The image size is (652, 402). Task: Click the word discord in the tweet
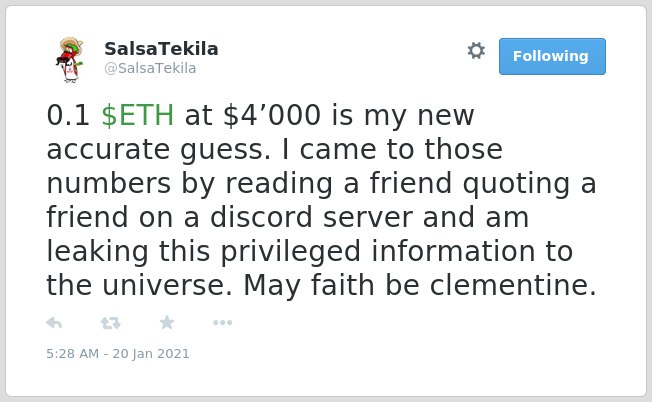pos(261,217)
